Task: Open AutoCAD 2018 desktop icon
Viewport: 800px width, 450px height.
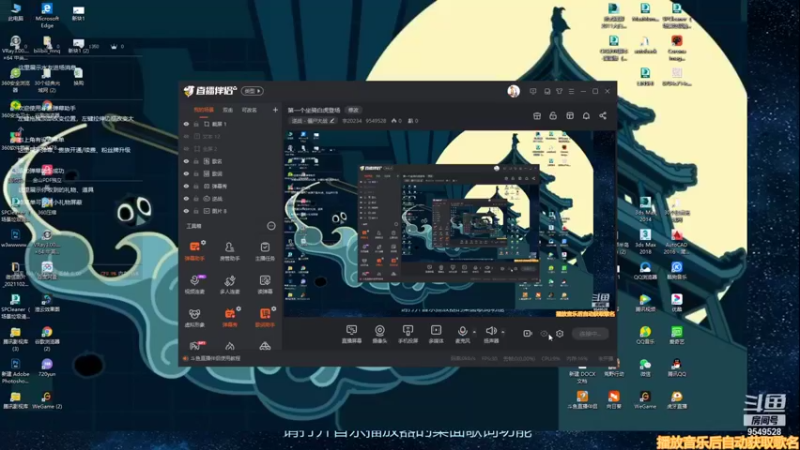Action: tap(677, 241)
